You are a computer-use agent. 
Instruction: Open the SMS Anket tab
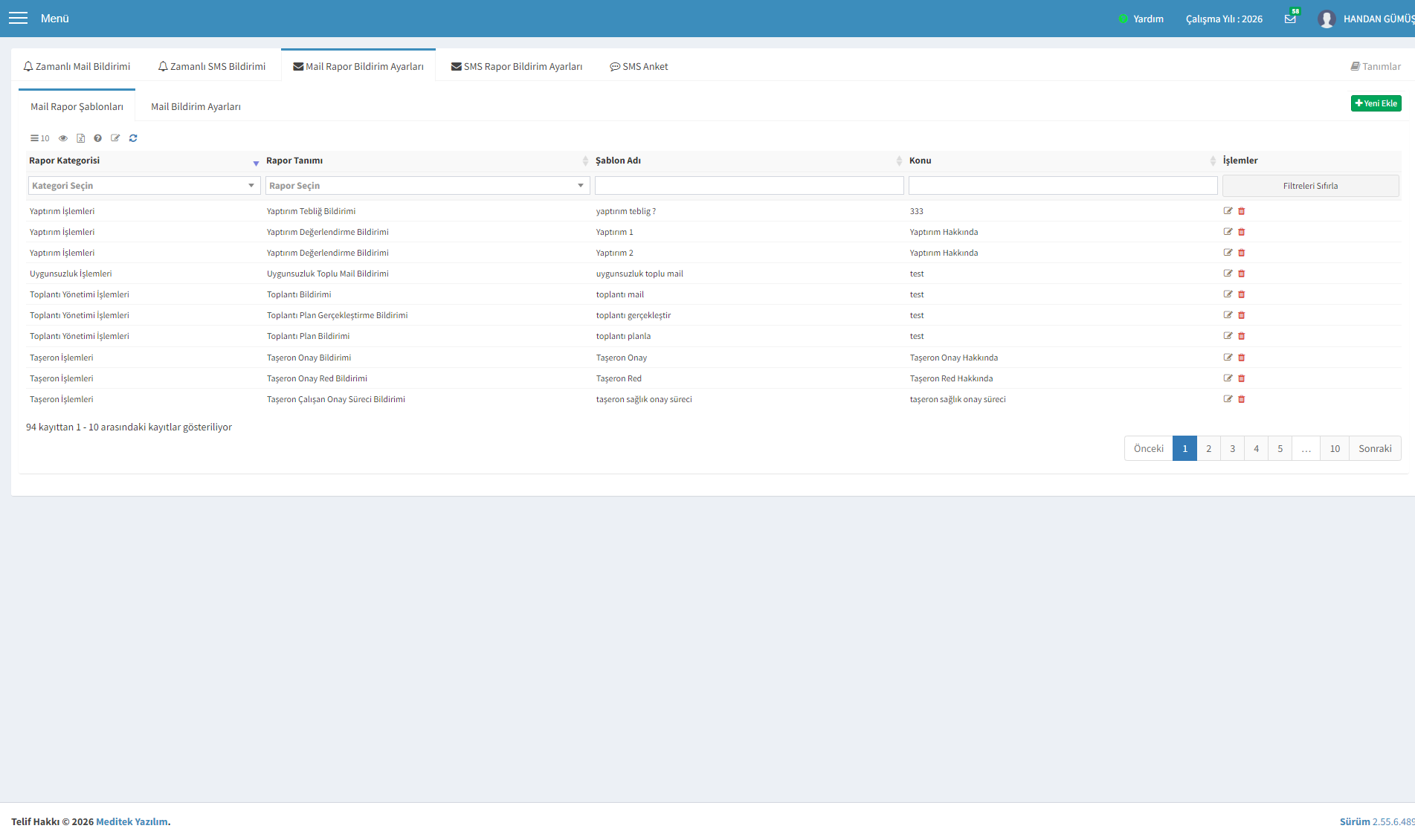[639, 66]
